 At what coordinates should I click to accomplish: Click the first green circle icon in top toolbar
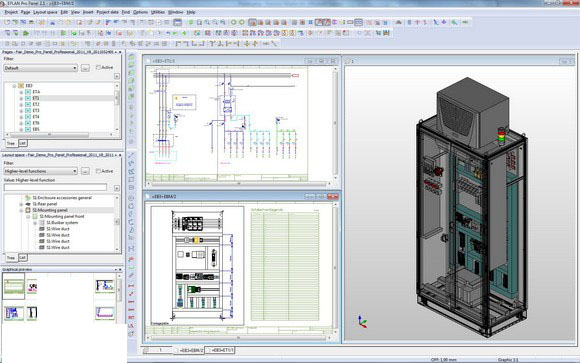(233, 22)
